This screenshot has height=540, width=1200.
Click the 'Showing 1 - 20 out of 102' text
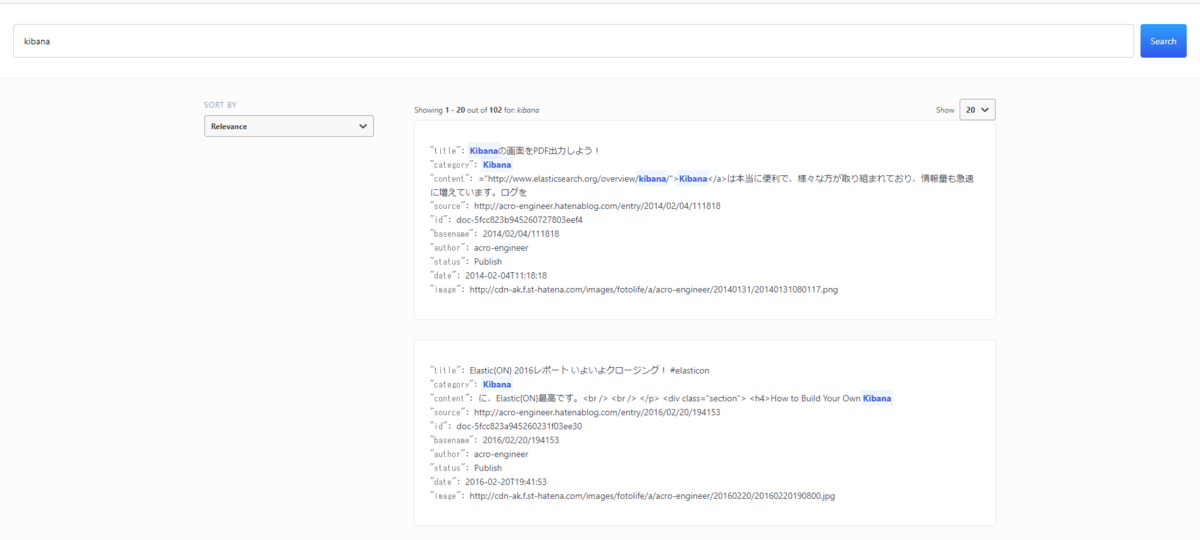(458, 110)
